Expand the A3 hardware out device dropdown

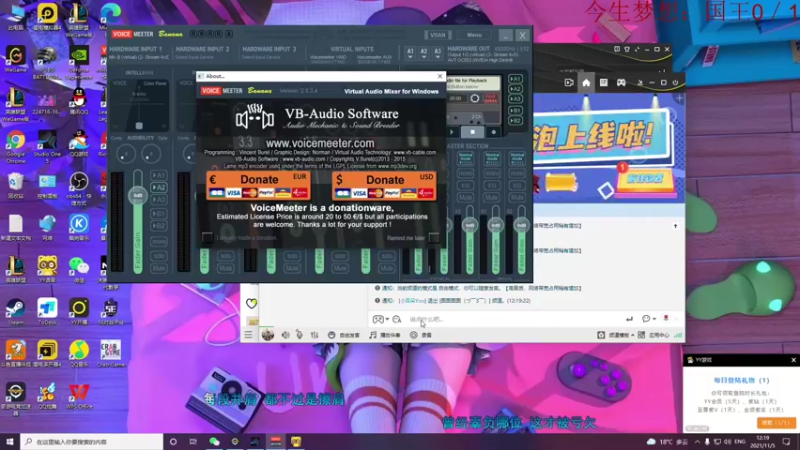coord(437,53)
